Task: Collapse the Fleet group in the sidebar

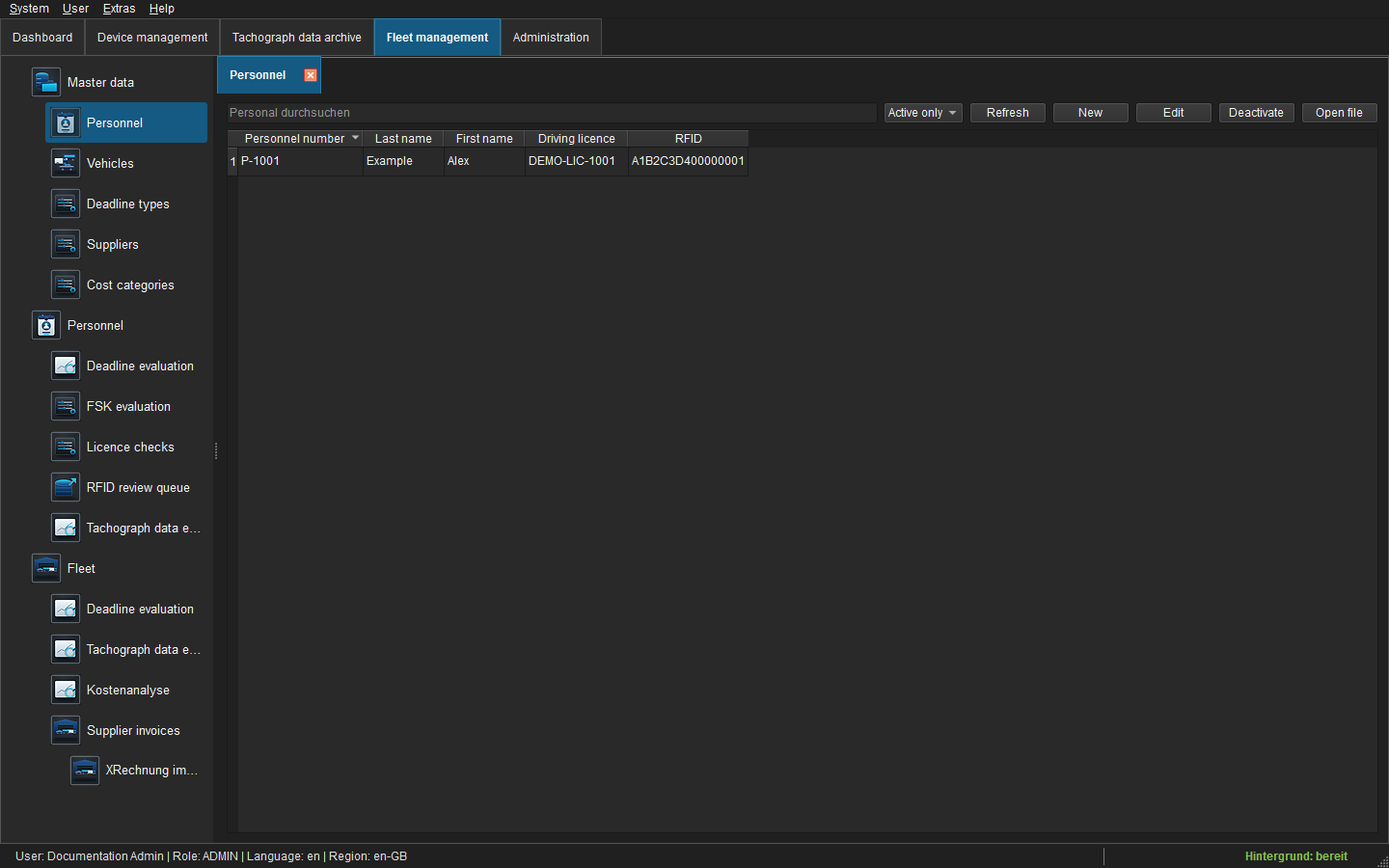Action: click(x=46, y=568)
